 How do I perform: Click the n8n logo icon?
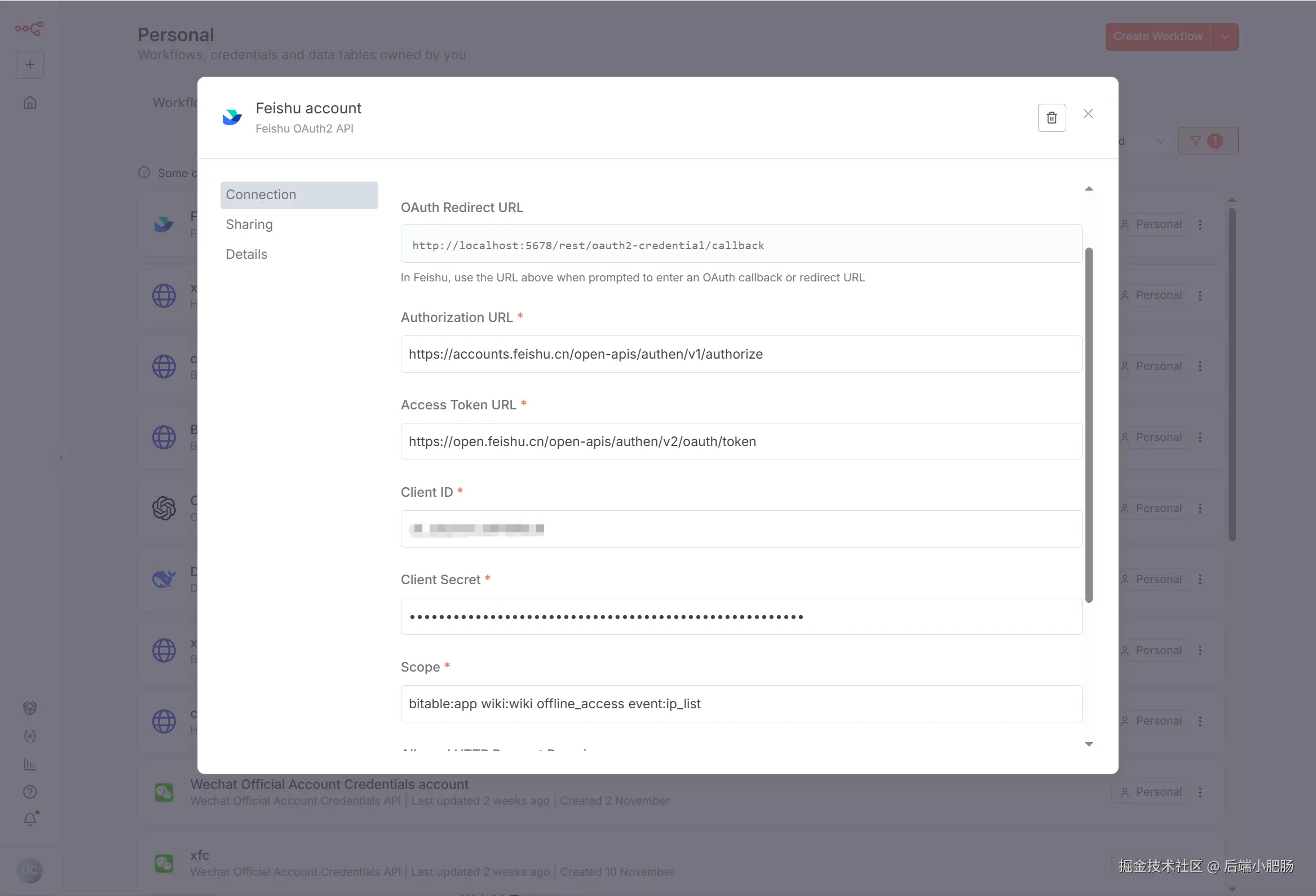tap(29, 28)
